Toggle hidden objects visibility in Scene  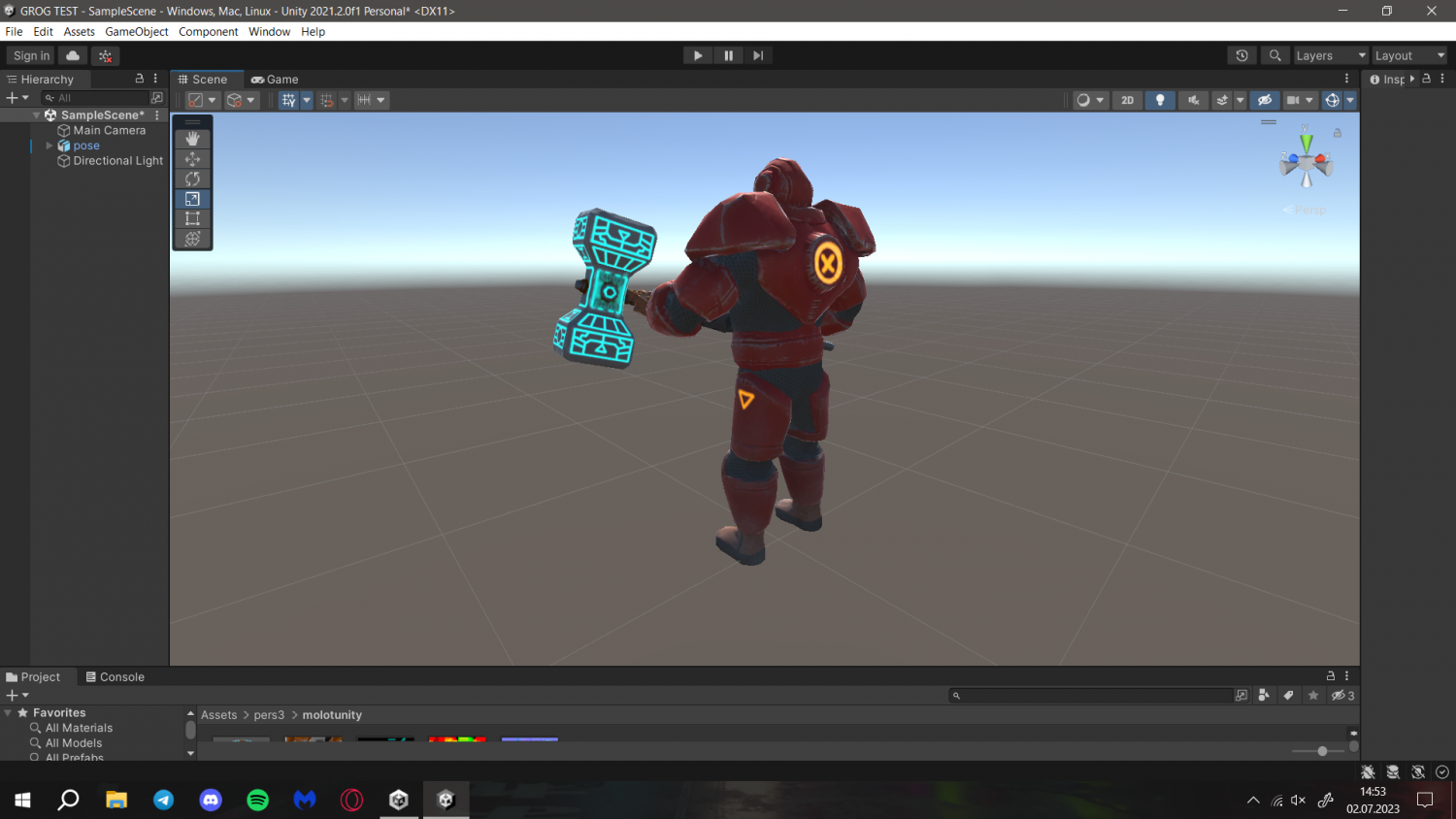click(x=1264, y=100)
